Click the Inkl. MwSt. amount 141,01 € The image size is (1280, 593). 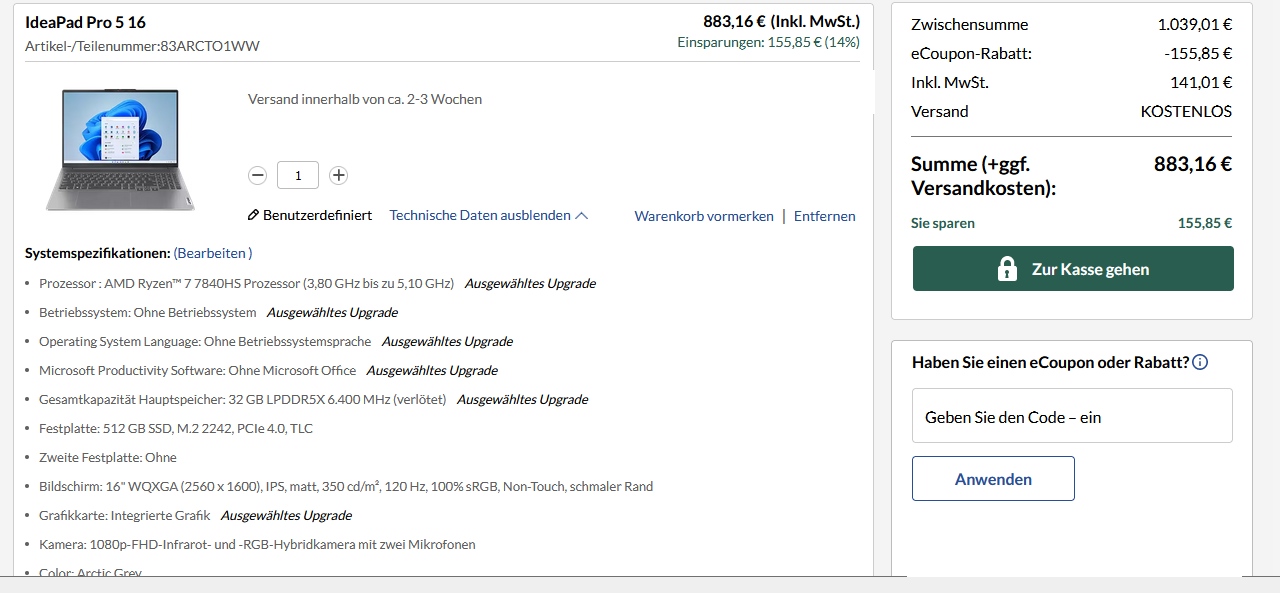(1201, 83)
